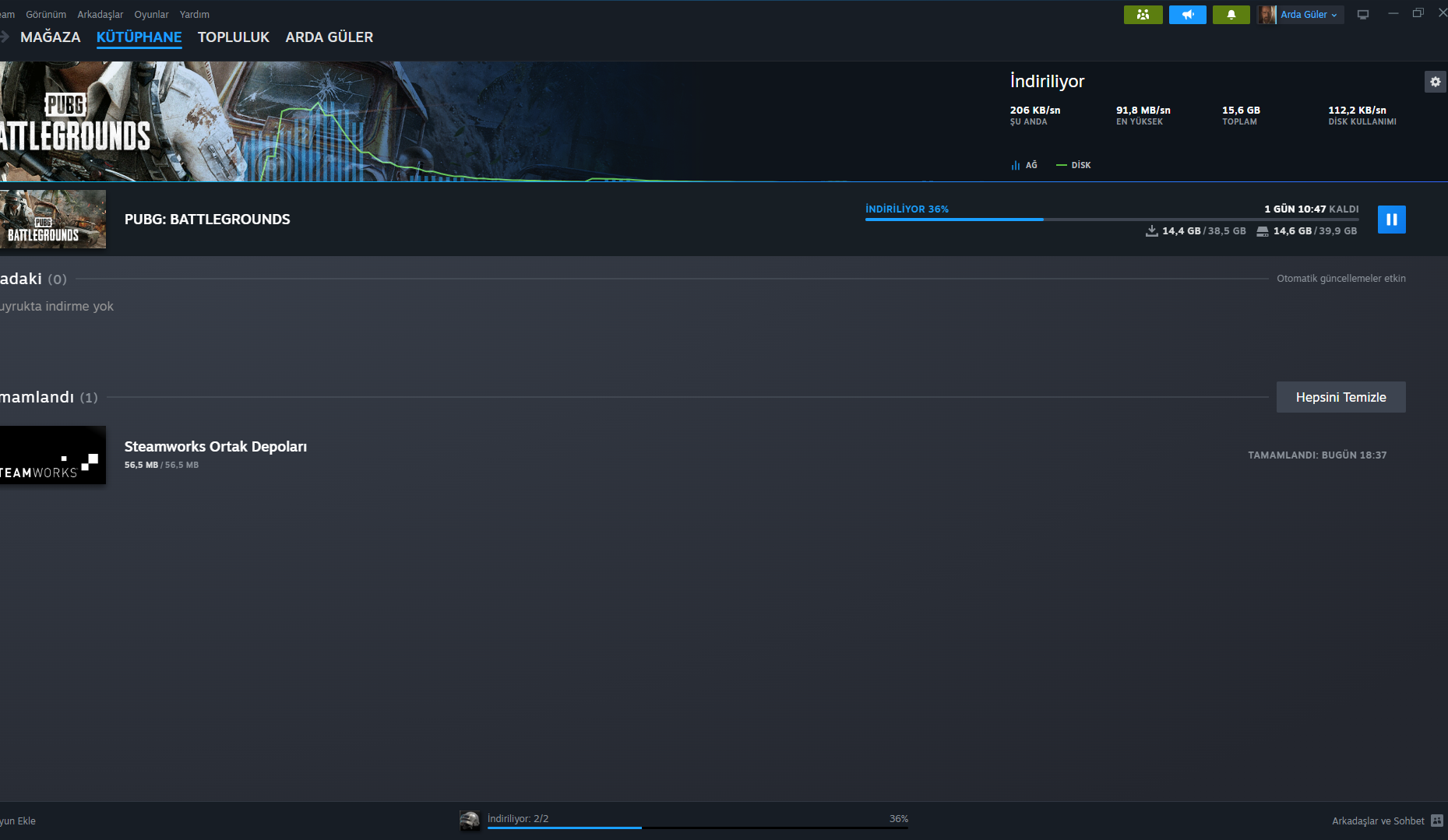Open Steamworks Ortak Depoları entry
The image size is (1448, 840).
(x=216, y=447)
